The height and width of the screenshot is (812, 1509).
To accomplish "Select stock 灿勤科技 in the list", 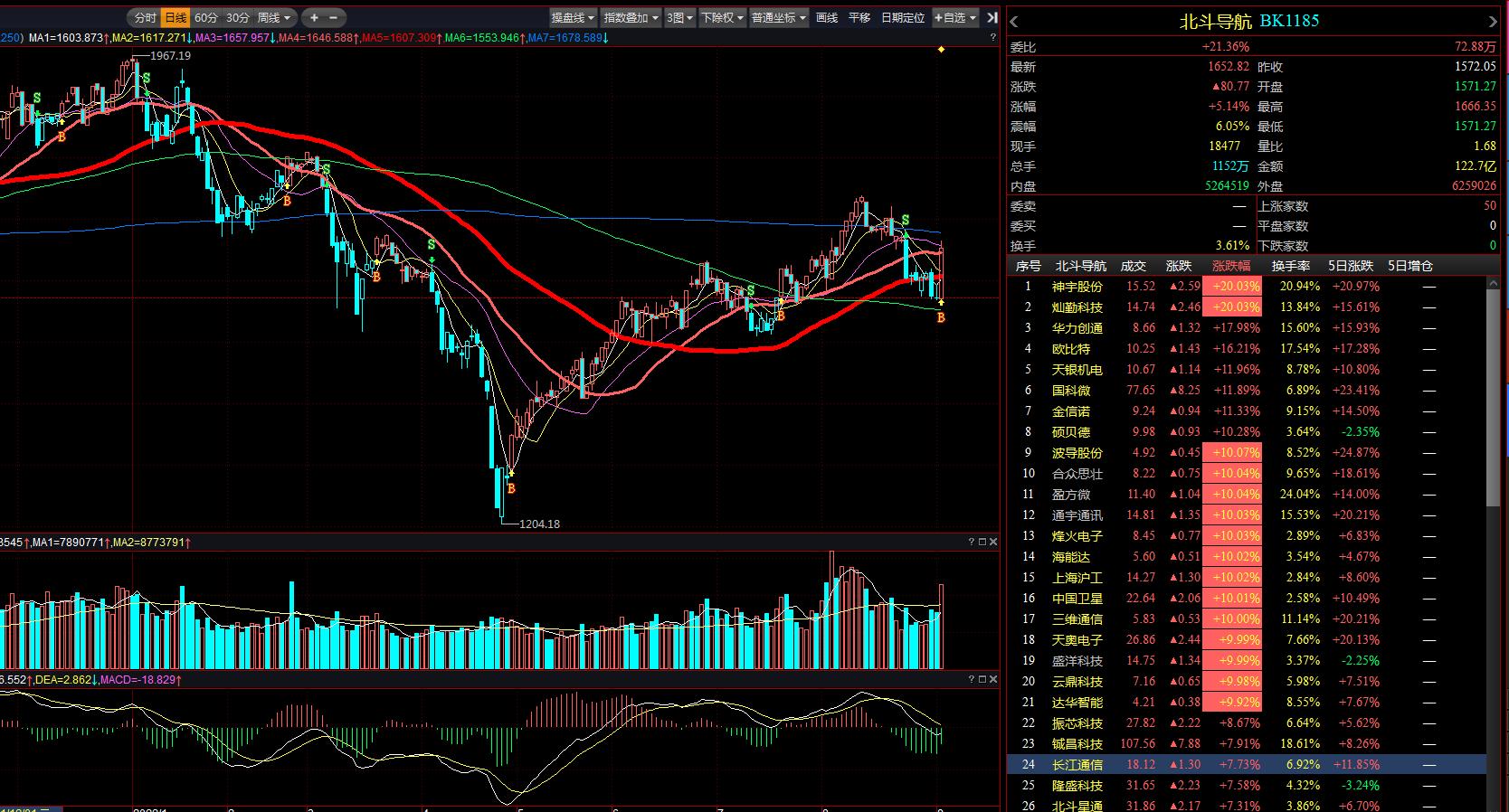I will pos(1077,307).
